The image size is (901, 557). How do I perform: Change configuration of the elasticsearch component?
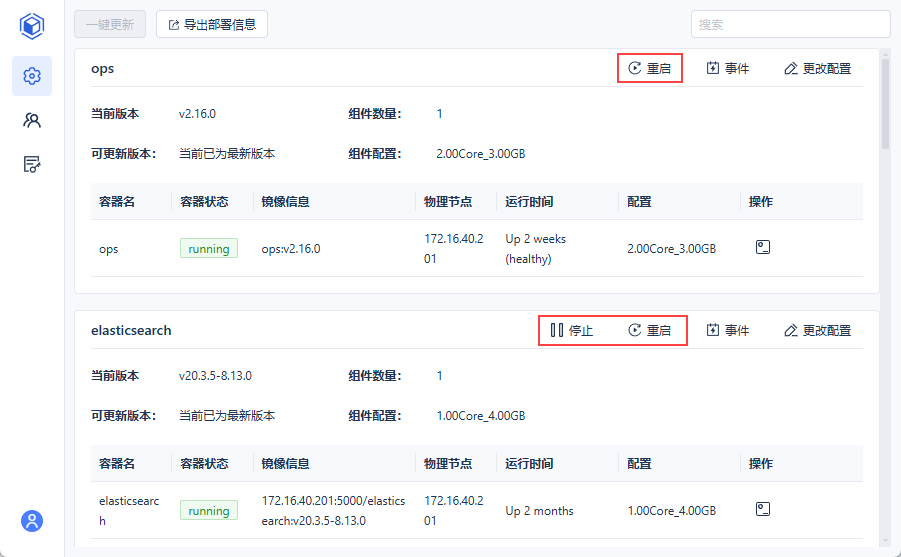pyautogui.click(x=817, y=330)
